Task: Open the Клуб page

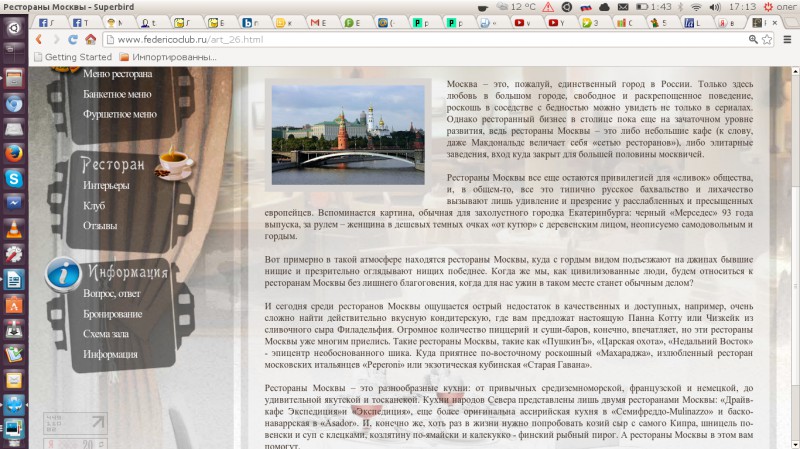Action: (x=94, y=206)
